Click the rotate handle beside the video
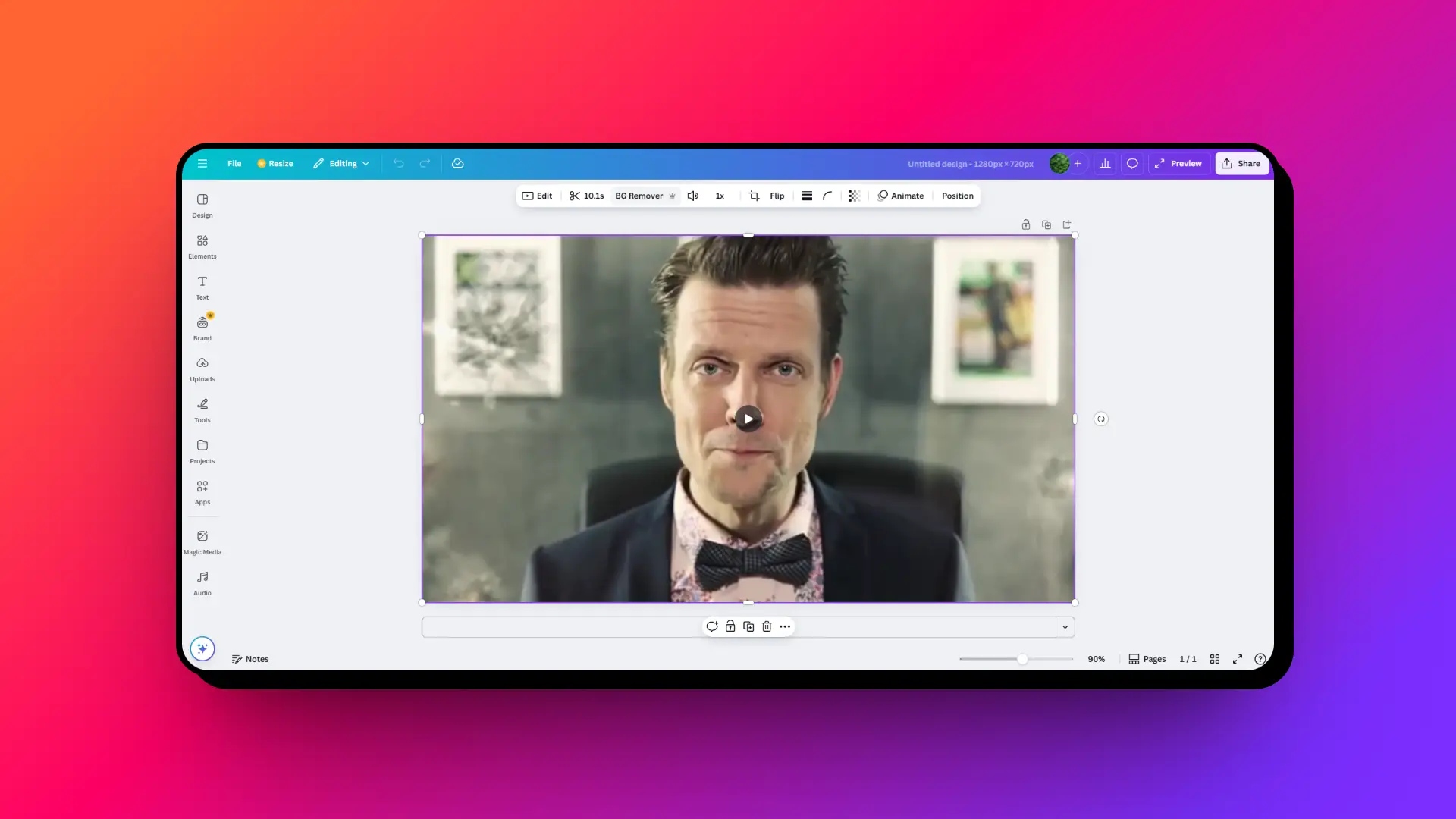Viewport: 1456px width, 819px height. point(1101,419)
